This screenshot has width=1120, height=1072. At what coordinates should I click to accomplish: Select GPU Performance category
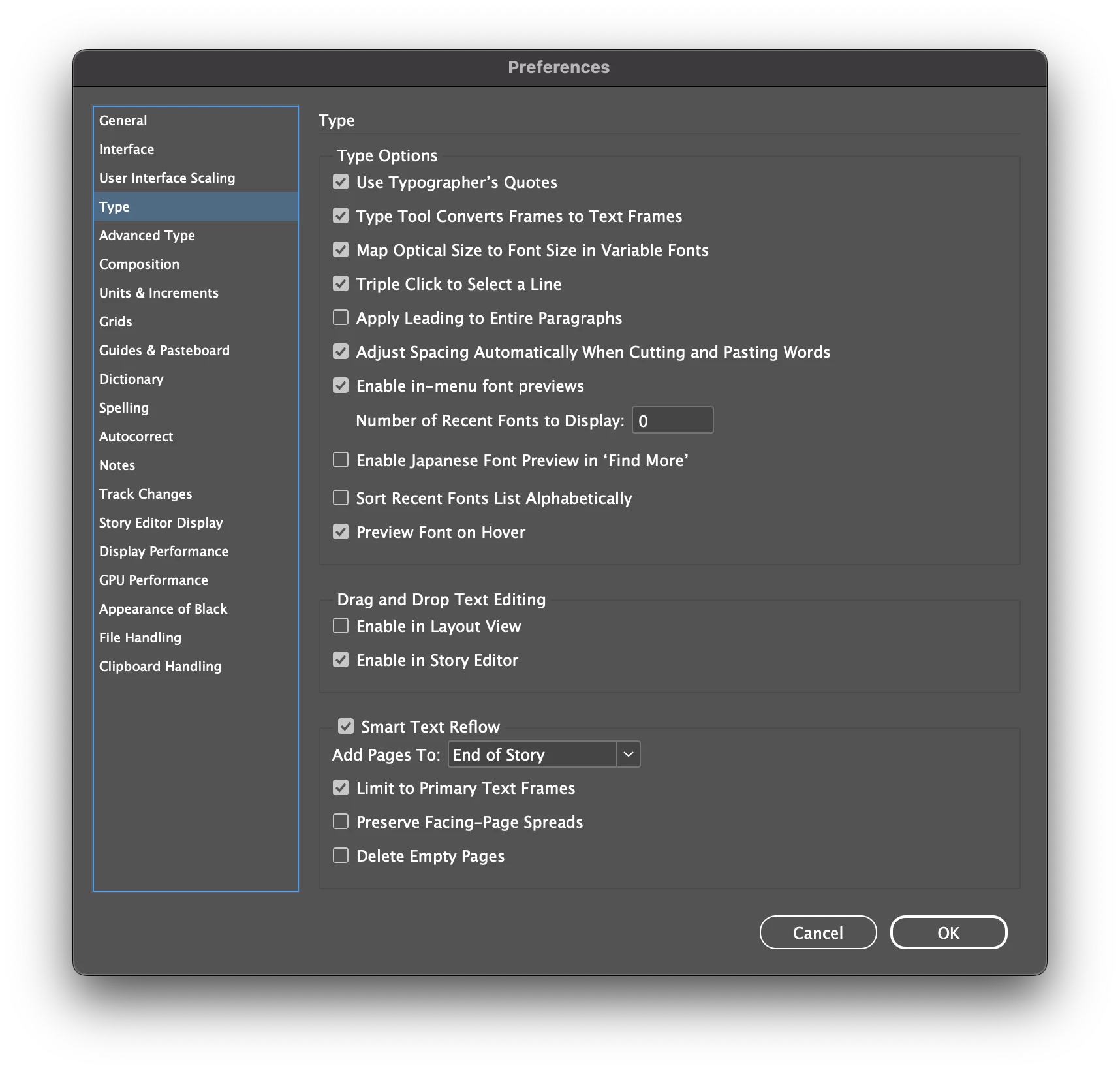click(196, 580)
